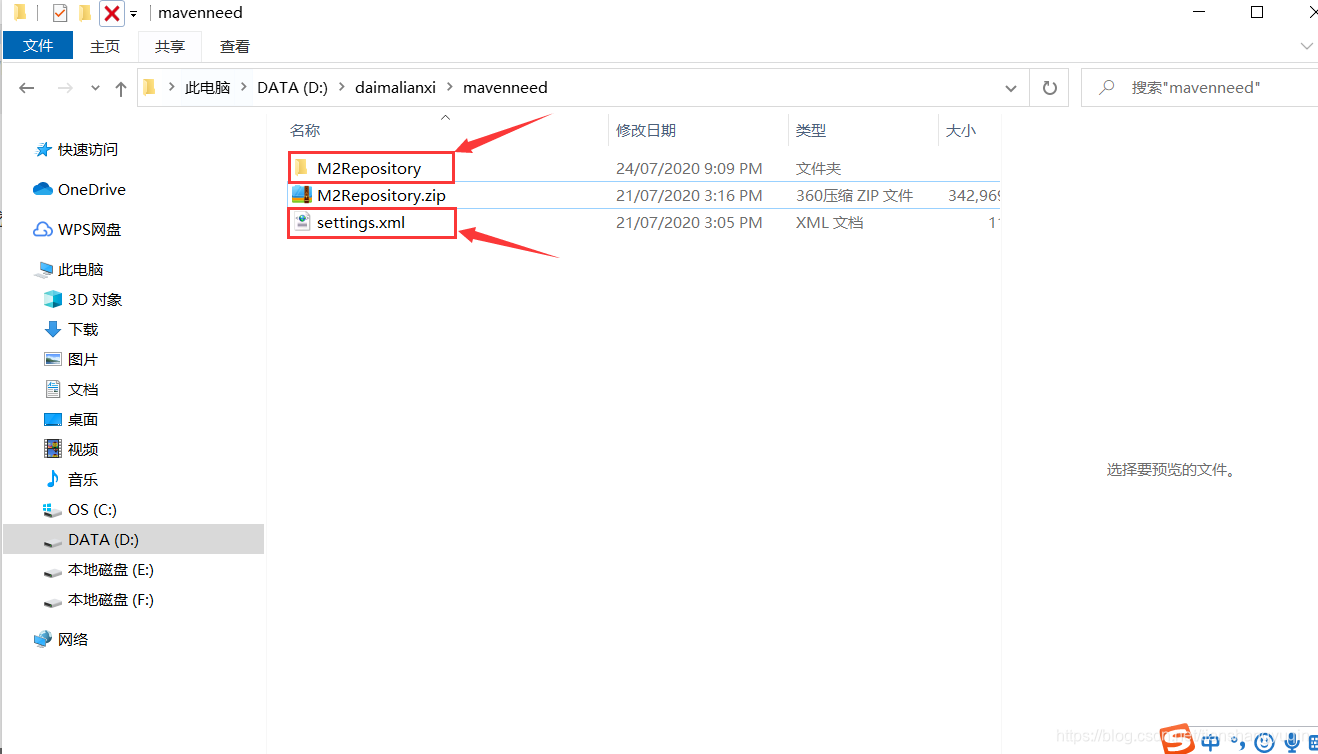Sort files by the 修改日期 column
The width and height of the screenshot is (1318, 754).
pos(646,130)
